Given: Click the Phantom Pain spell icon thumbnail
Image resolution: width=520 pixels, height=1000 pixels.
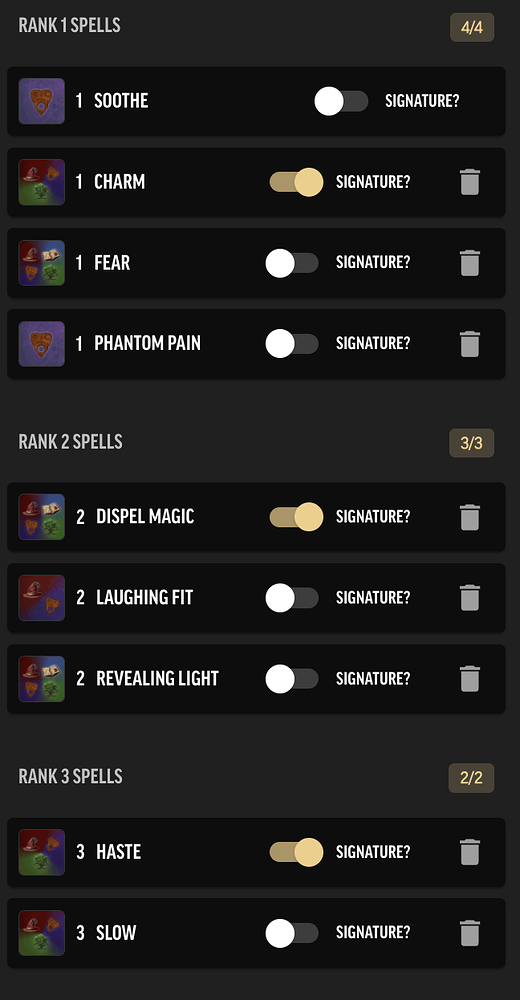Looking at the screenshot, I should pos(41,344).
